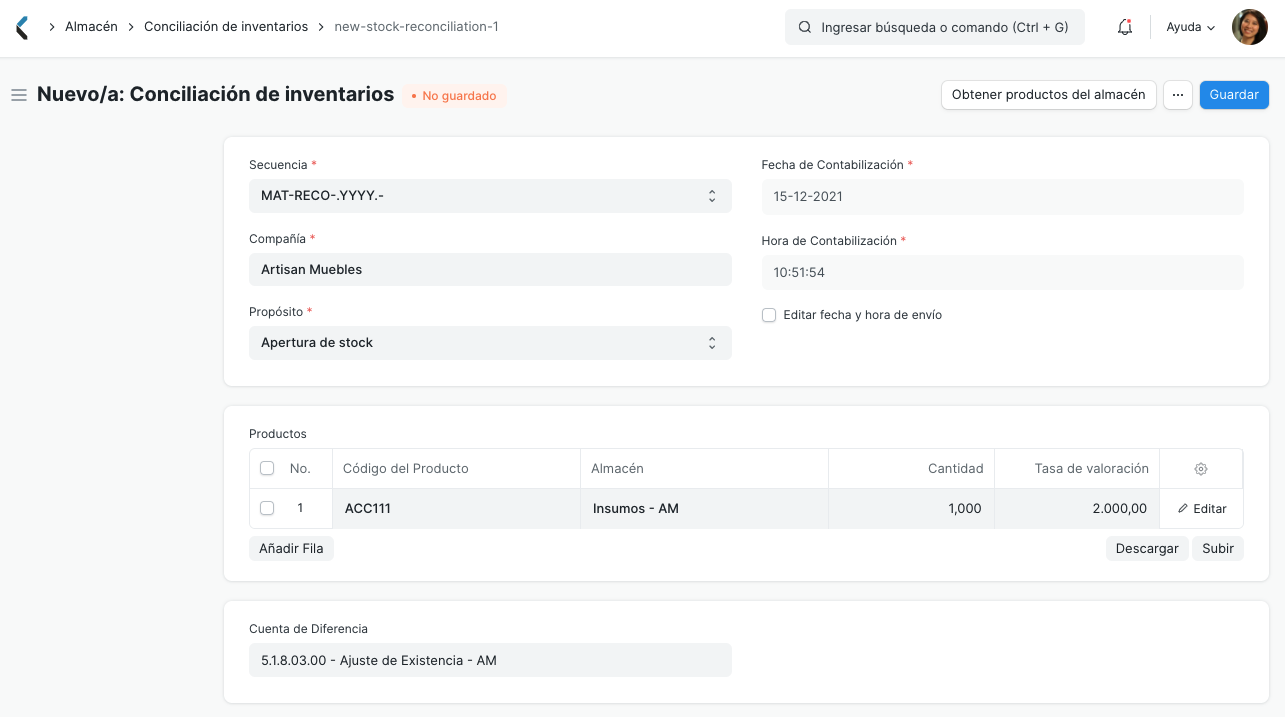Open the Secuencia dropdown

coord(490,196)
